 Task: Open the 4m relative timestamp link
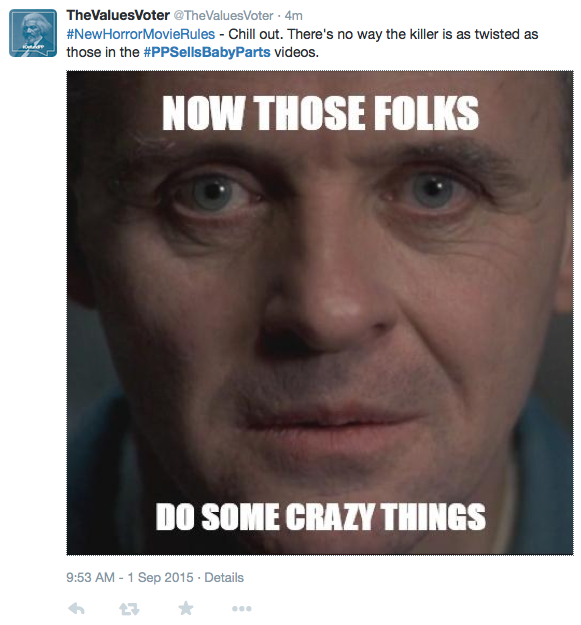click(294, 16)
